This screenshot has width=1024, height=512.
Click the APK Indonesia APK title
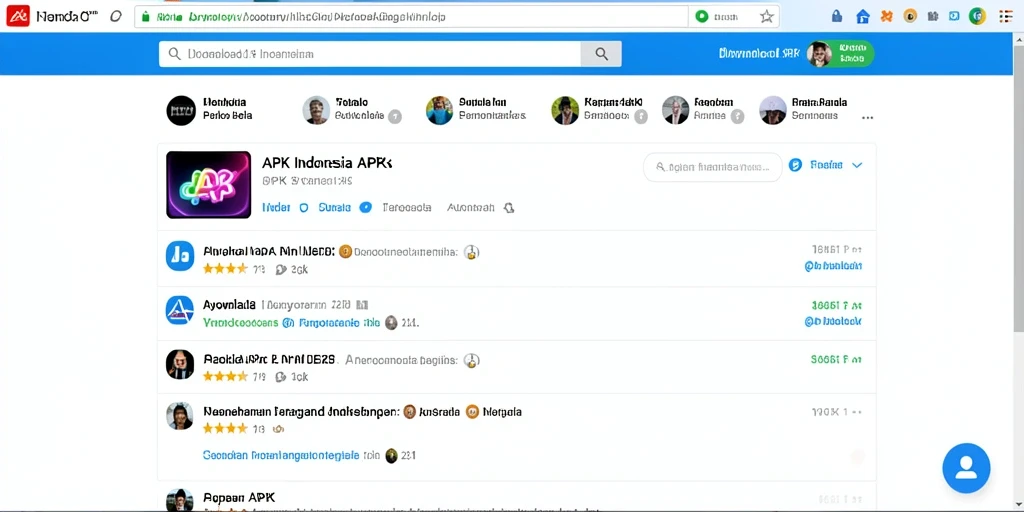tap(327, 163)
